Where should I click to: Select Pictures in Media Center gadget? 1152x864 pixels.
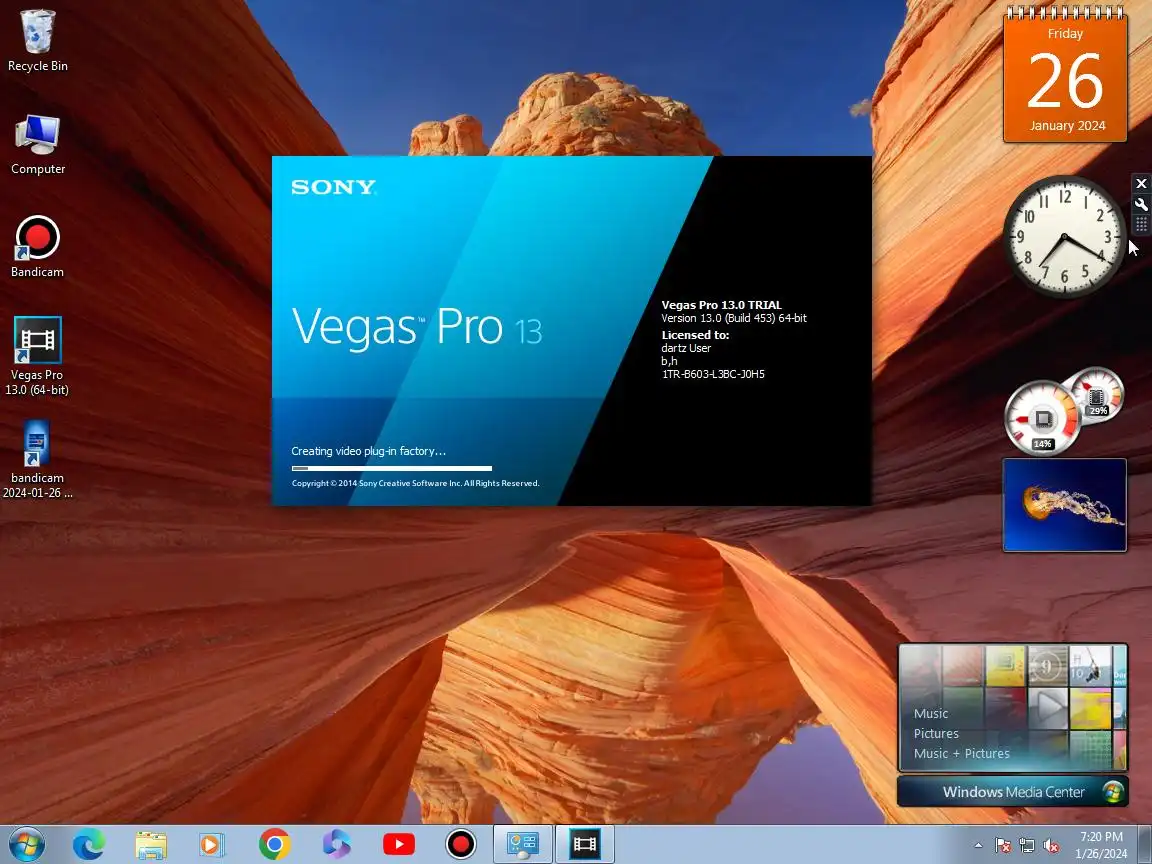(936, 733)
